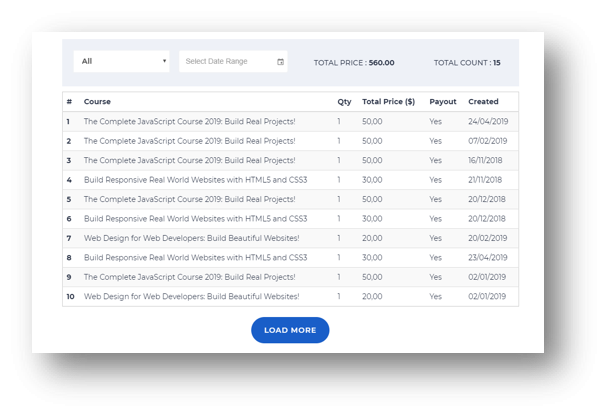Click the Total Price 560.00 summary

354,62
